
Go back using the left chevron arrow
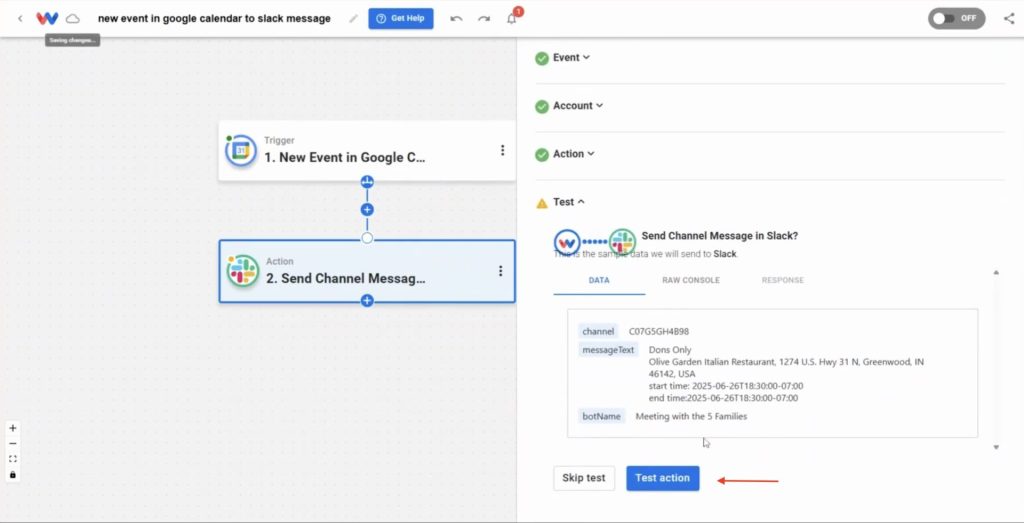pyautogui.click(x=20, y=18)
